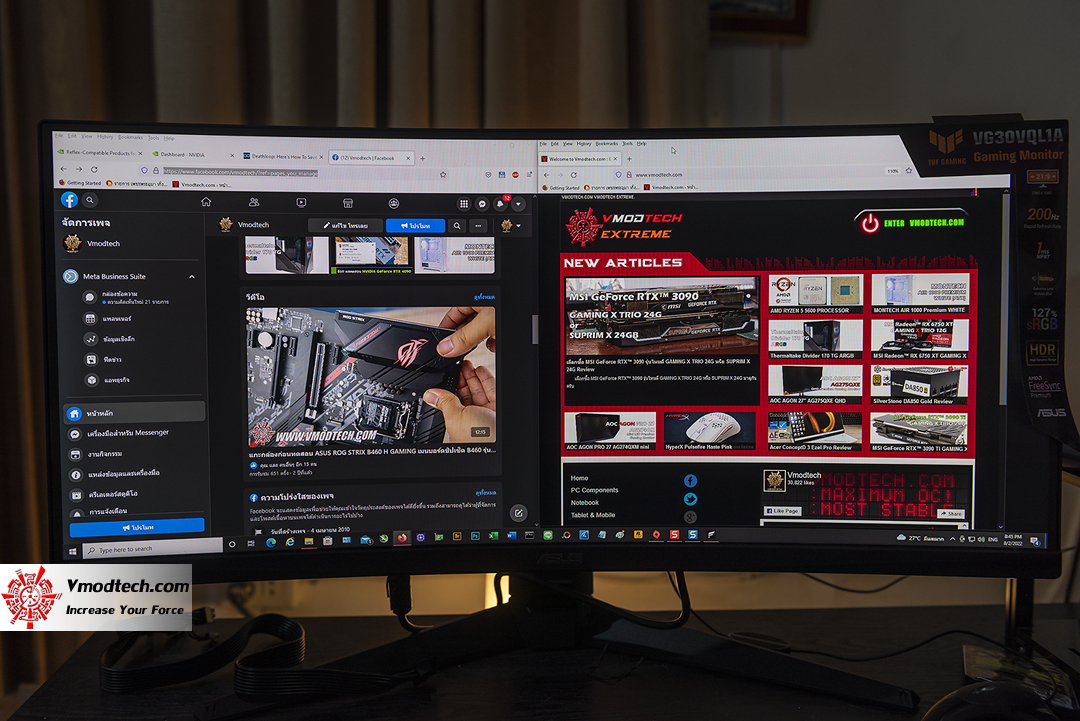
Task: Open a new tab in the Vmodtech window
Action: [629, 159]
